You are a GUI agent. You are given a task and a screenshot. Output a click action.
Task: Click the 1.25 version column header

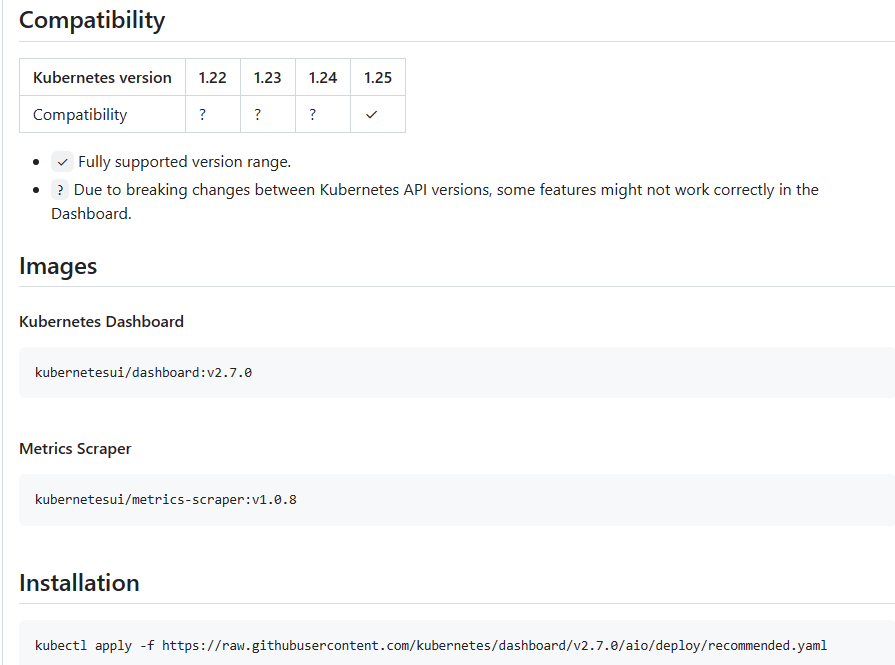click(x=378, y=78)
